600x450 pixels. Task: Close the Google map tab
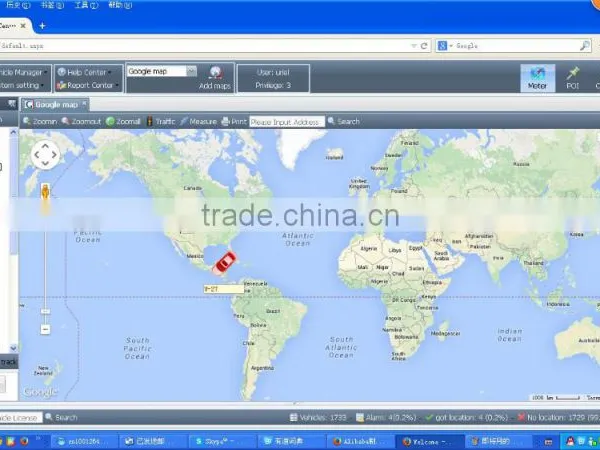84,103
